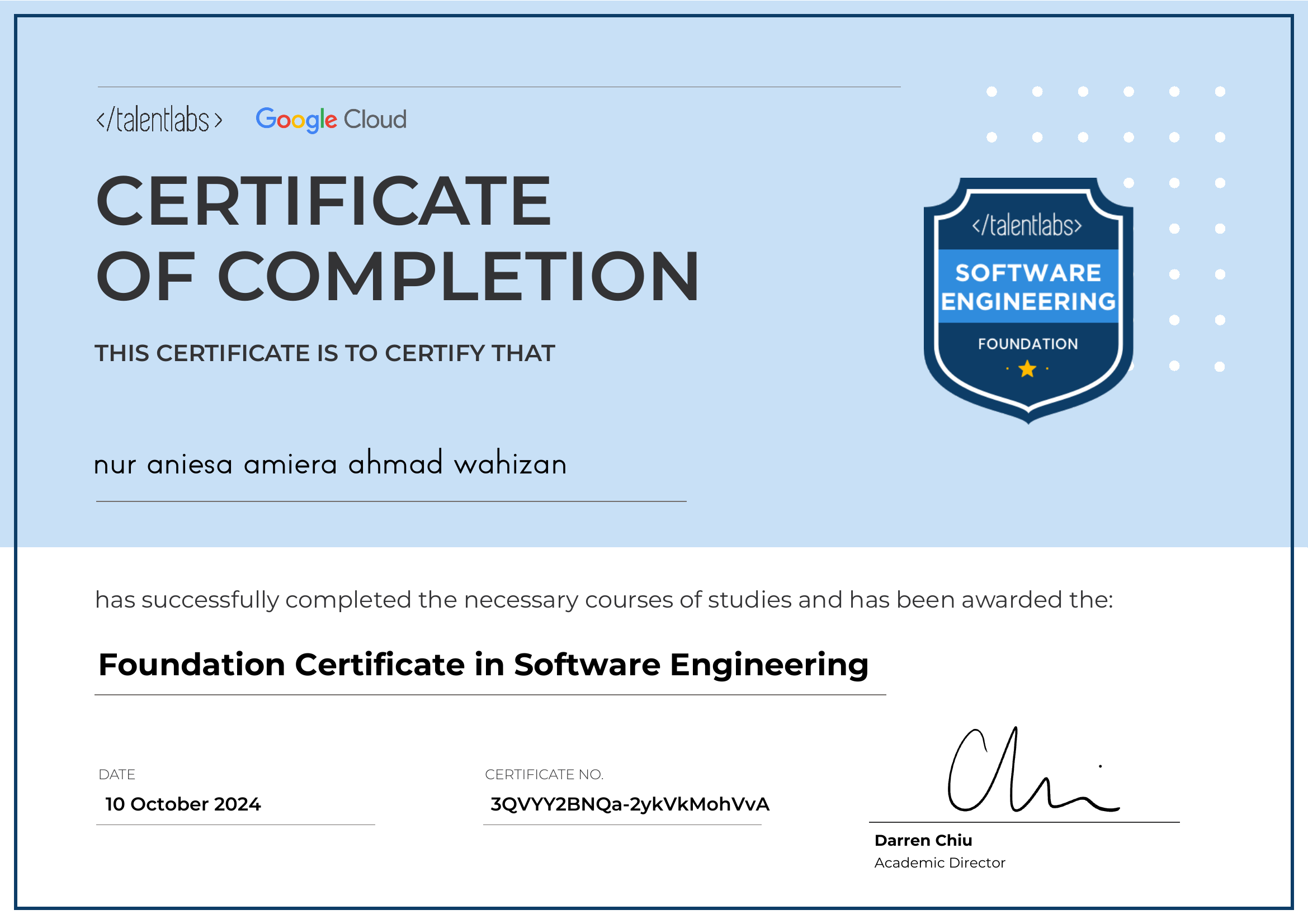Image resolution: width=1308 pixels, height=924 pixels.
Task: Click the date 10 October 2024
Action: 183,804
